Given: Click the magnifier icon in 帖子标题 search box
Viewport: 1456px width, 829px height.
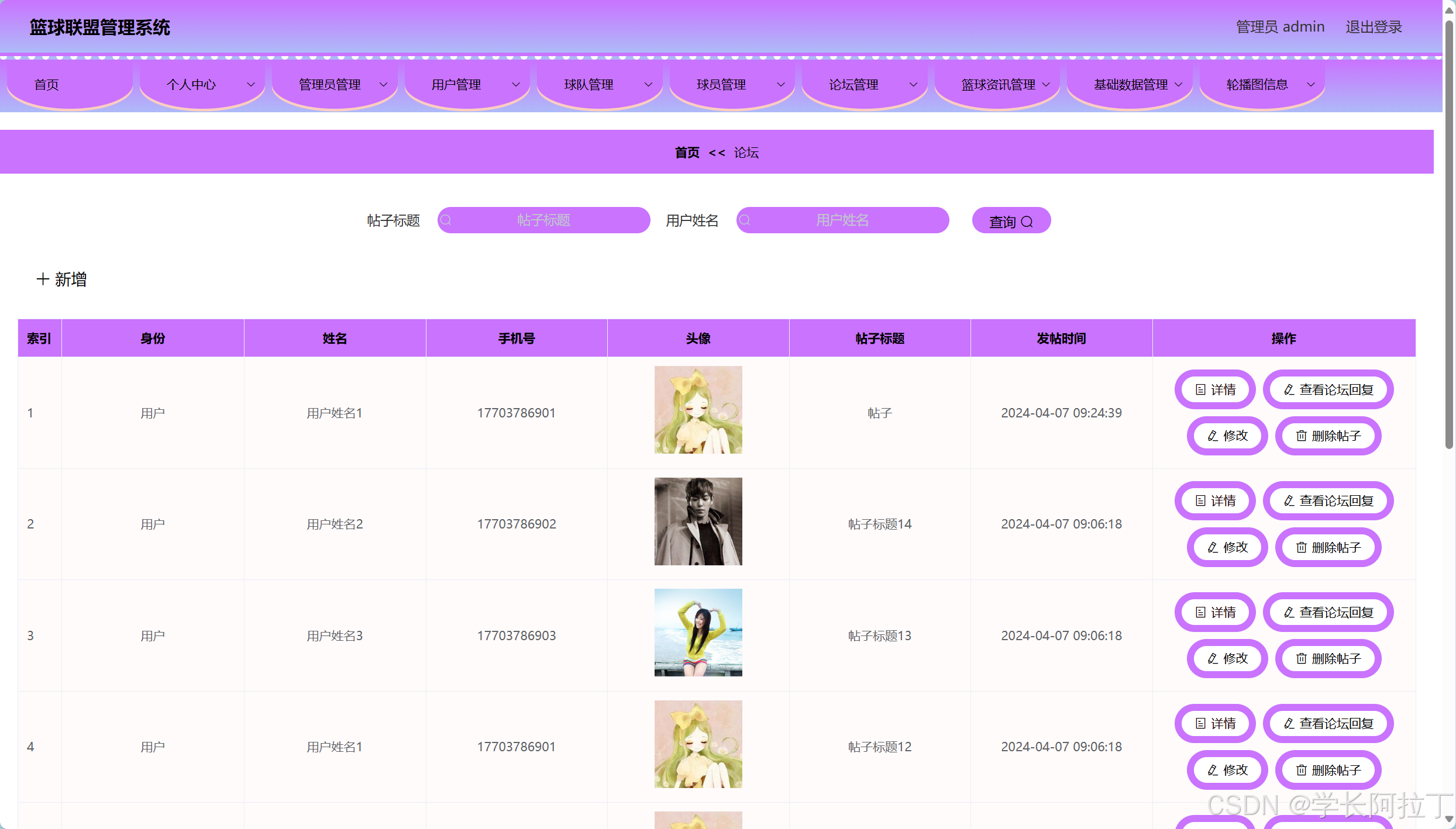Looking at the screenshot, I should coord(446,220).
